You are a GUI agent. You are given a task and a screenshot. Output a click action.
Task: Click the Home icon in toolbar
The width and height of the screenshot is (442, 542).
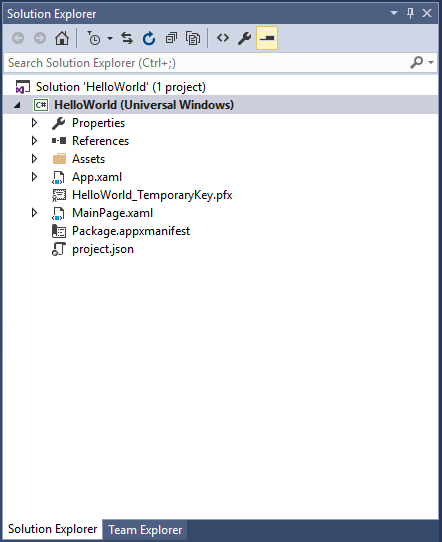click(62, 38)
